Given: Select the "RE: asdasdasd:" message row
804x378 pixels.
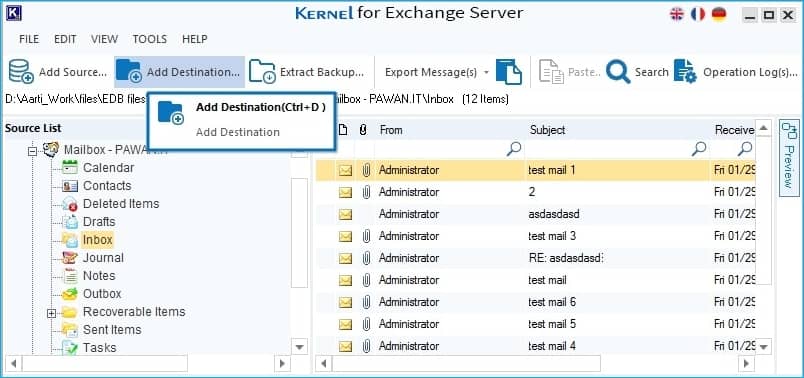Looking at the screenshot, I should point(535,258).
